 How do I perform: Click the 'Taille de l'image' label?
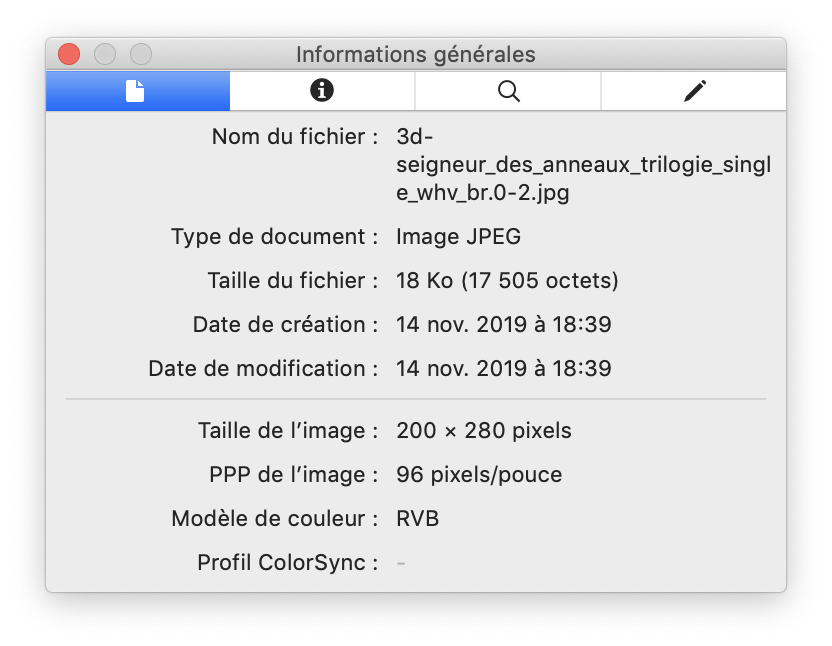288,431
